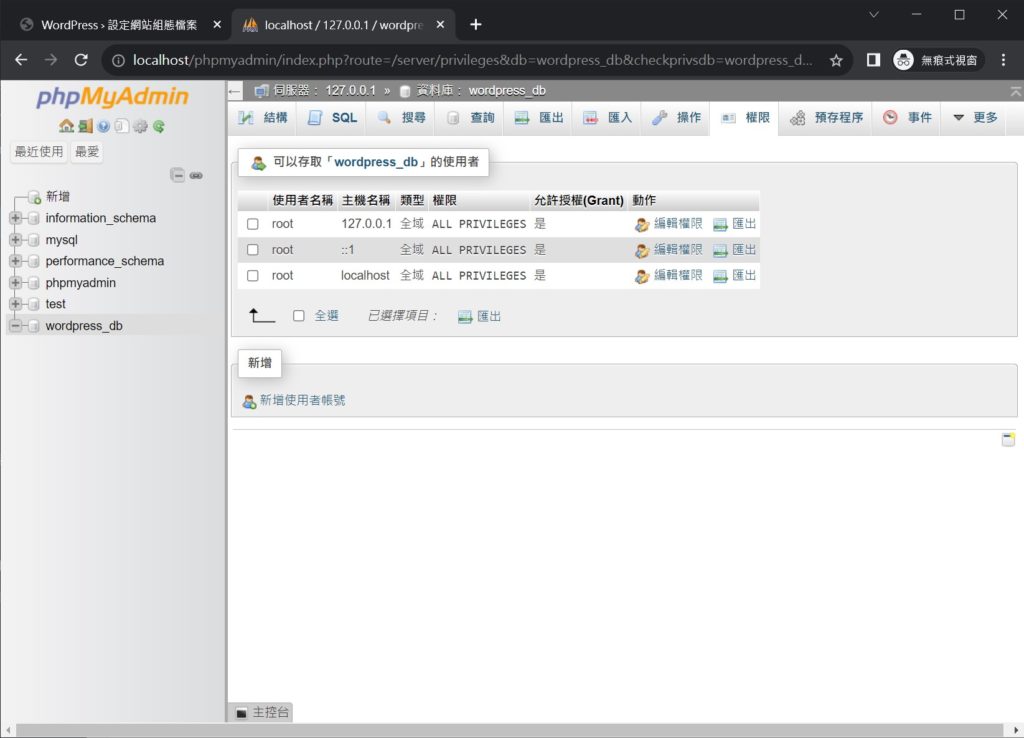Open tab search chevron in title bar
1024x738 pixels.
[x=874, y=14]
